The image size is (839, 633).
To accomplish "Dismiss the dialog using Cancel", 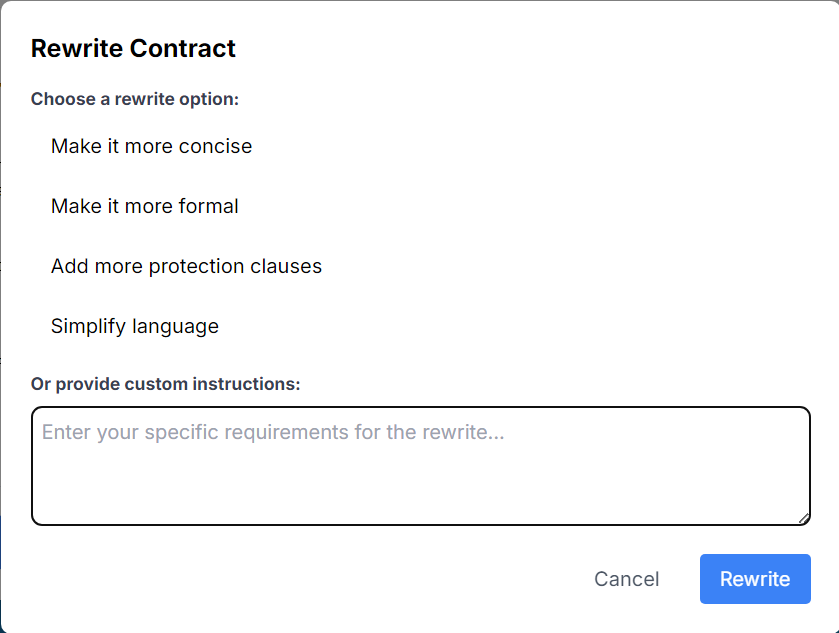I will pyautogui.click(x=626, y=579).
